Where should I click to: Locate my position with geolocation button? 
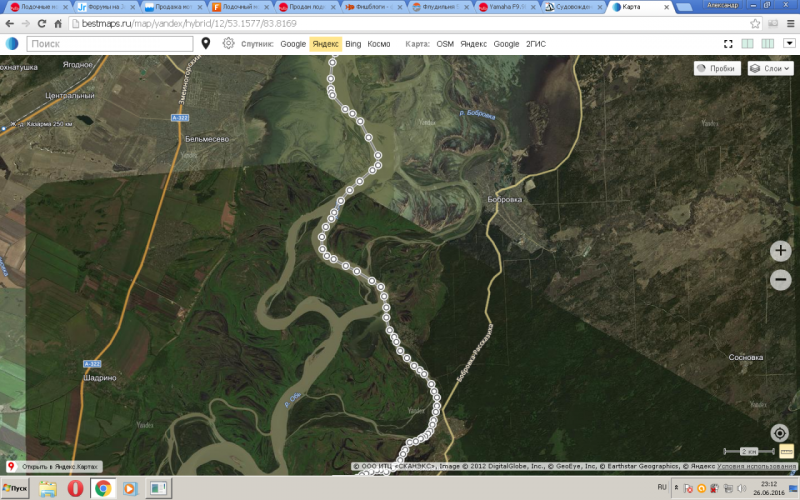(781, 433)
